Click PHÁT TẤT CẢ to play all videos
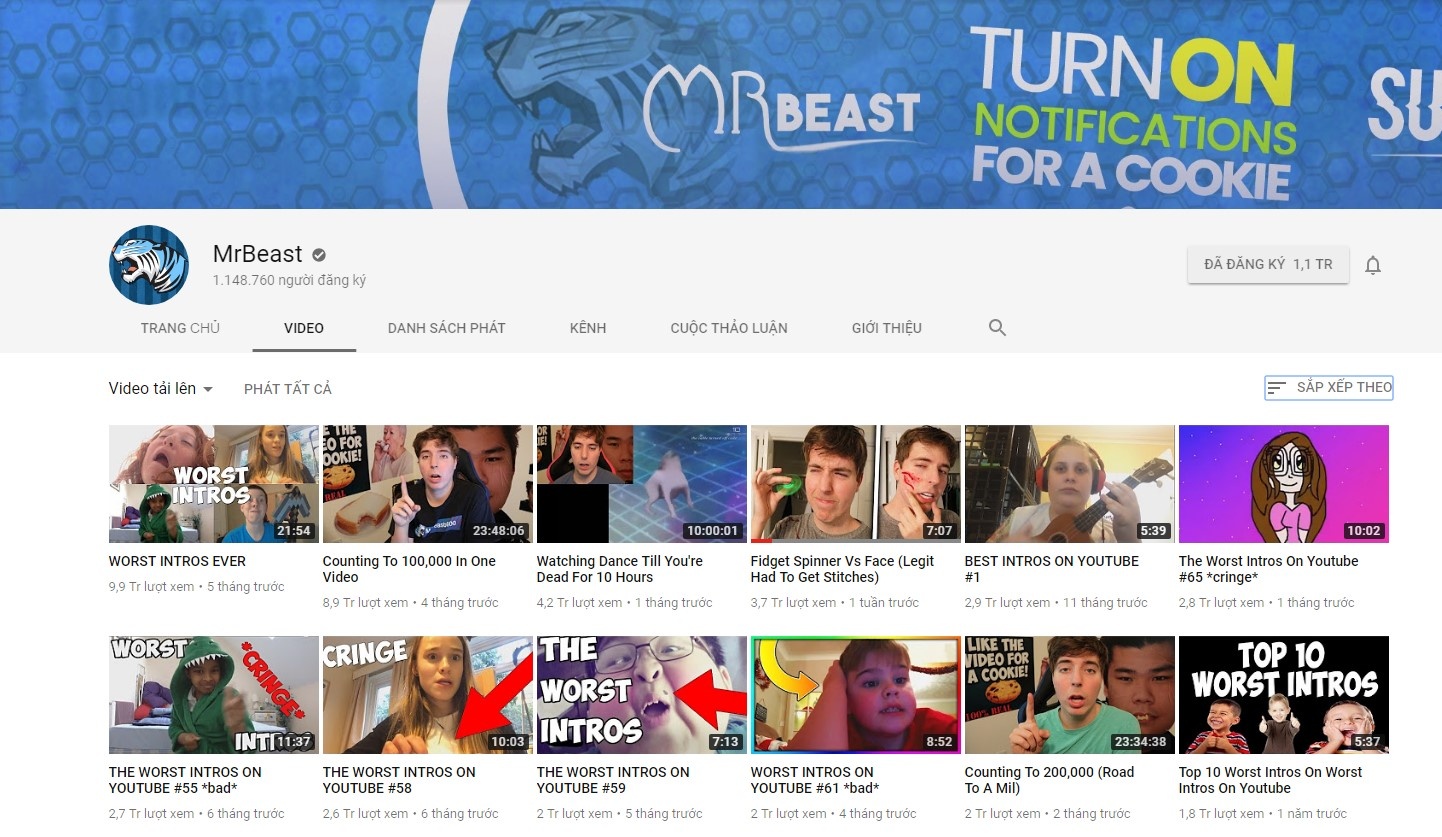1442x837 pixels. (288, 388)
